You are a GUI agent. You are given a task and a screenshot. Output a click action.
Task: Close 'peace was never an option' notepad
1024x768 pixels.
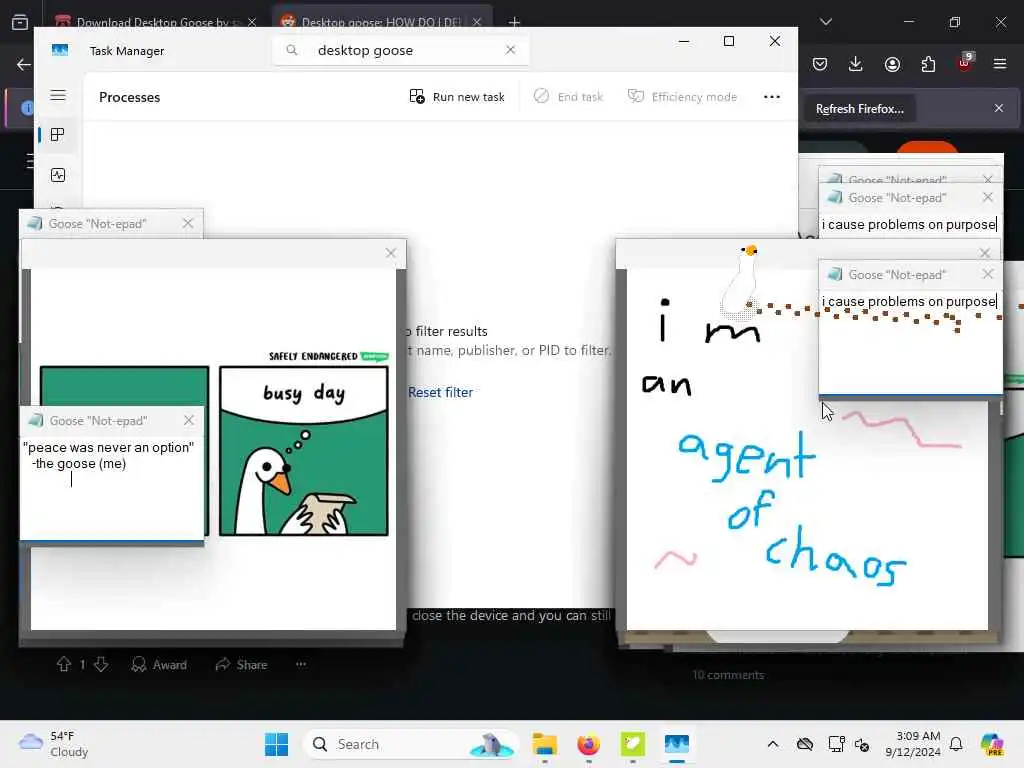tap(189, 421)
